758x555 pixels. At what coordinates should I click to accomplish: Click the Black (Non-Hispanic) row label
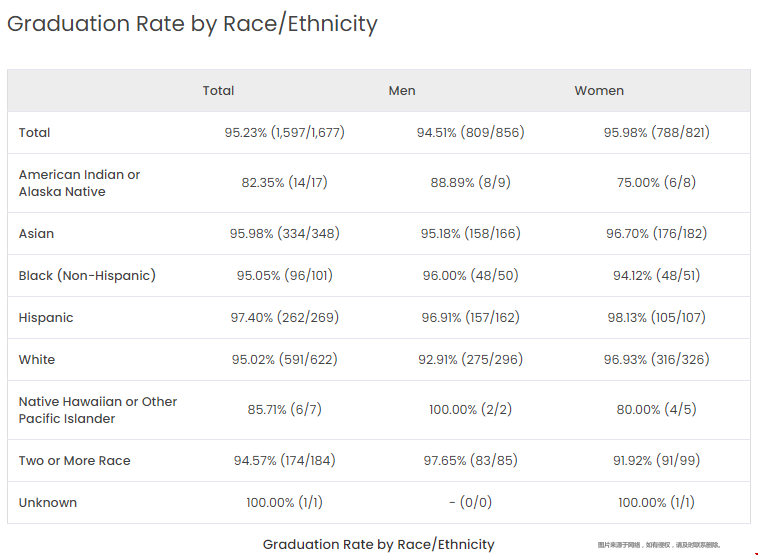(x=87, y=276)
